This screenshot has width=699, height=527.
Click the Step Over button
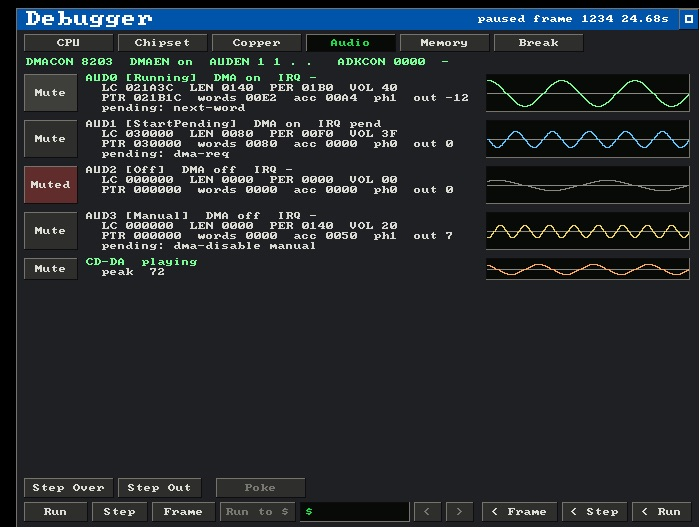[68, 488]
